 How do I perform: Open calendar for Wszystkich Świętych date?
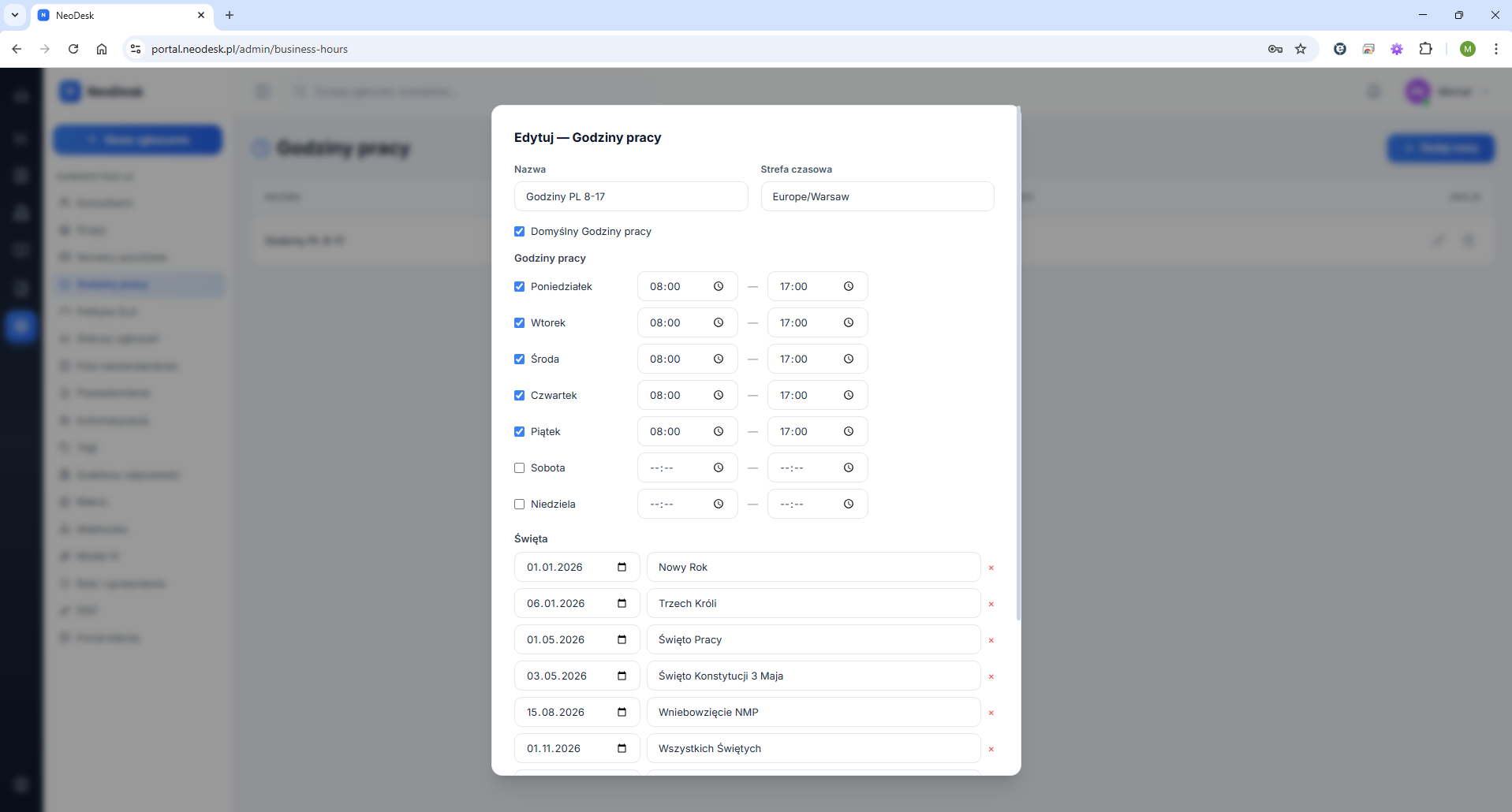(x=622, y=748)
